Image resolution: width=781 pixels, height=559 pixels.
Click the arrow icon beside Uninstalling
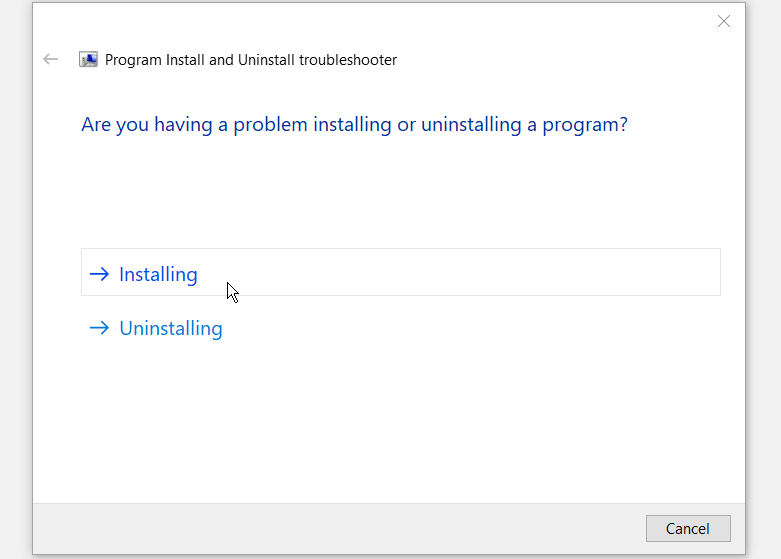[x=99, y=328]
